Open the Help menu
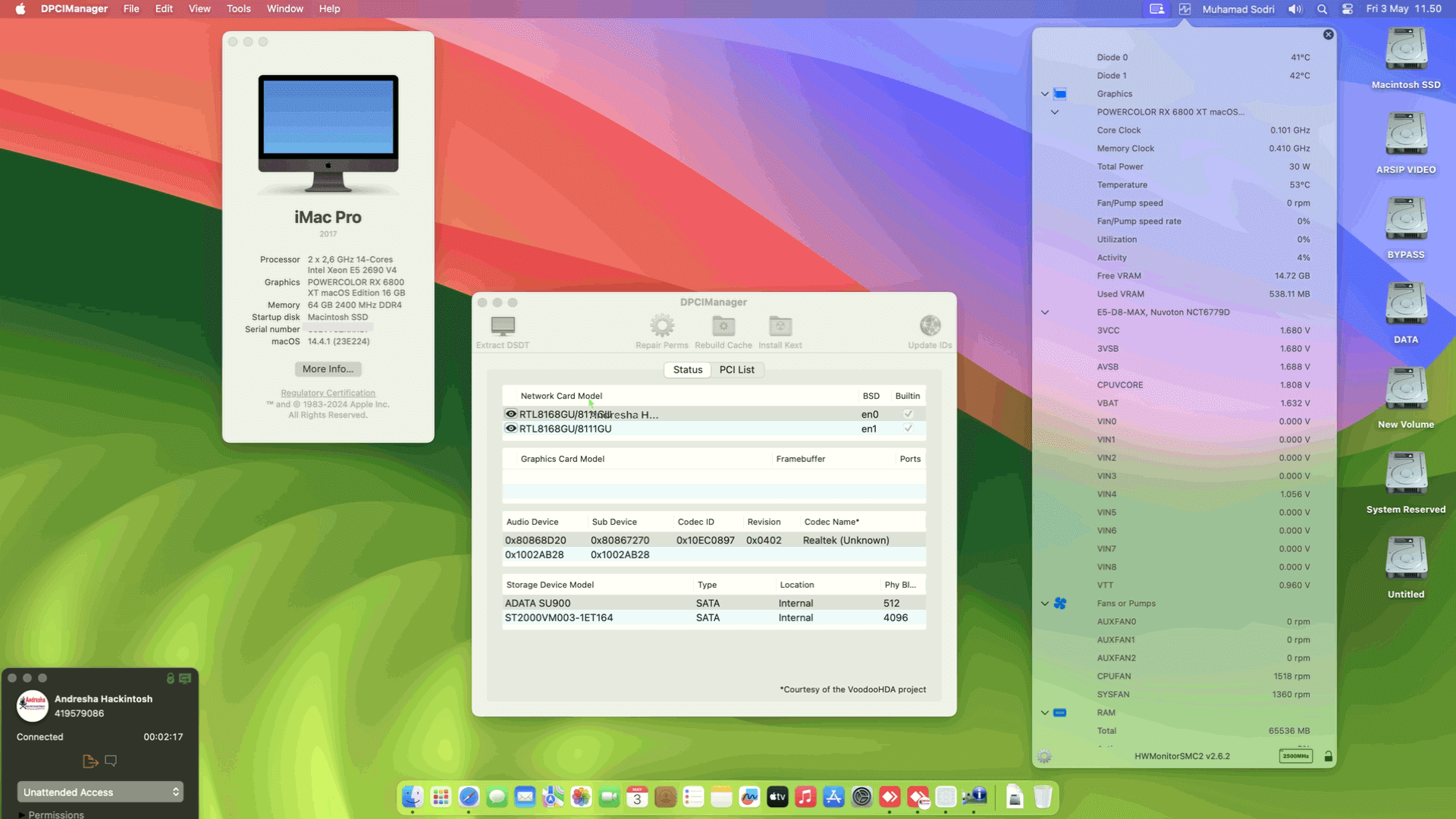The height and width of the screenshot is (819, 1456). coord(329,9)
